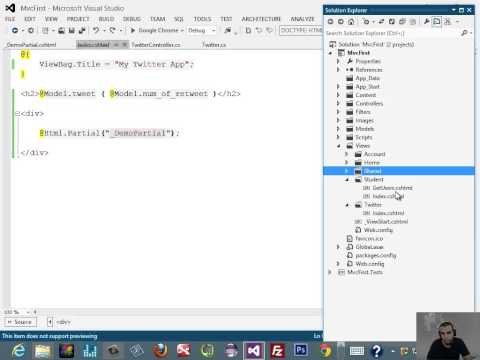Collapse the Twitter folder under Views

347,205
